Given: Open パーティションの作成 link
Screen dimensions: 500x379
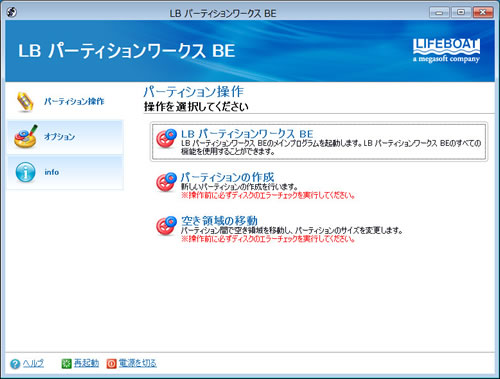Looking at the screenshot, I should point(227,177).
